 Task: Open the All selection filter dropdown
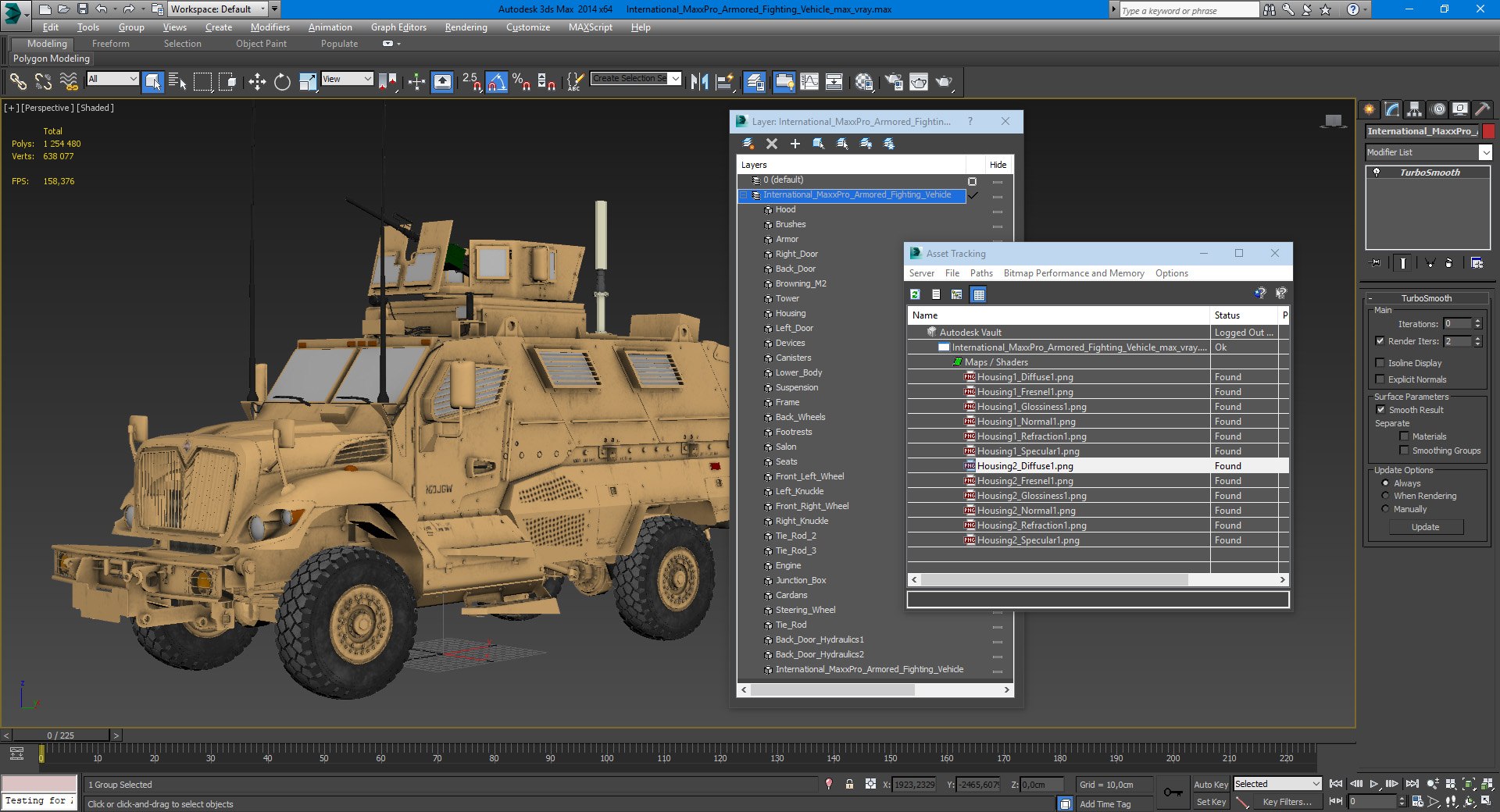[112, 79]
